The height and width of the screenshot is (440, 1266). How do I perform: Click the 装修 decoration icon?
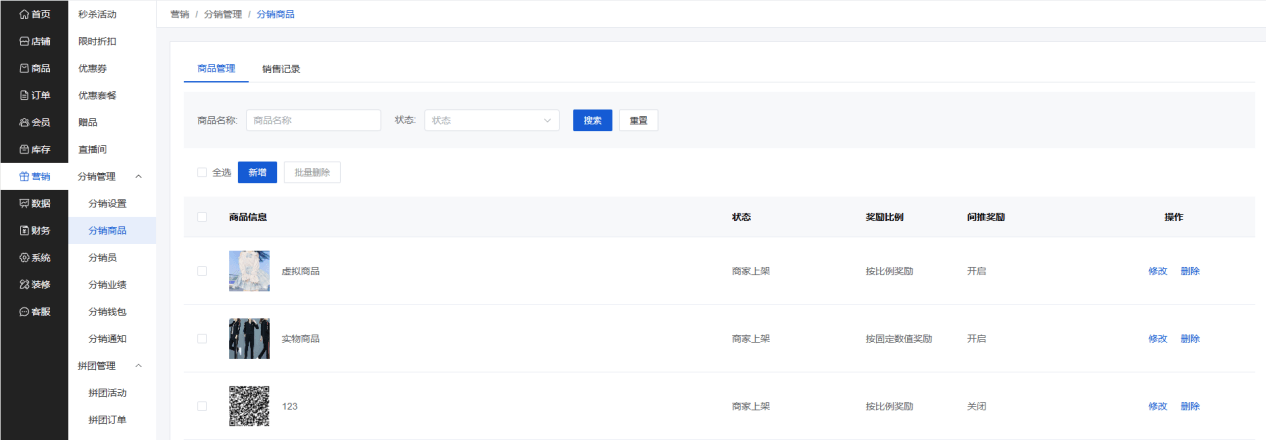point(24,284)
